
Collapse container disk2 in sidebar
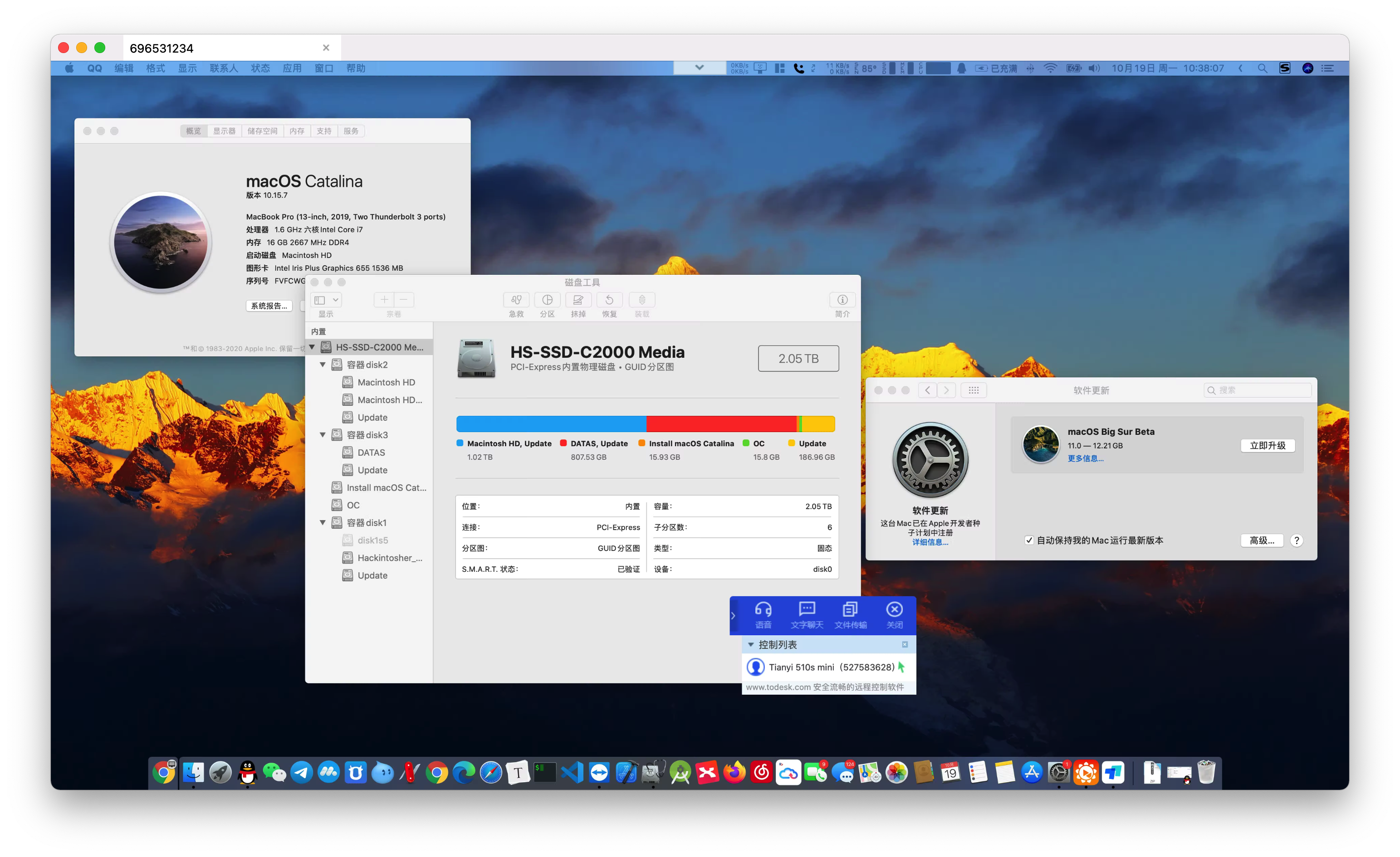(x=323, y=365)
